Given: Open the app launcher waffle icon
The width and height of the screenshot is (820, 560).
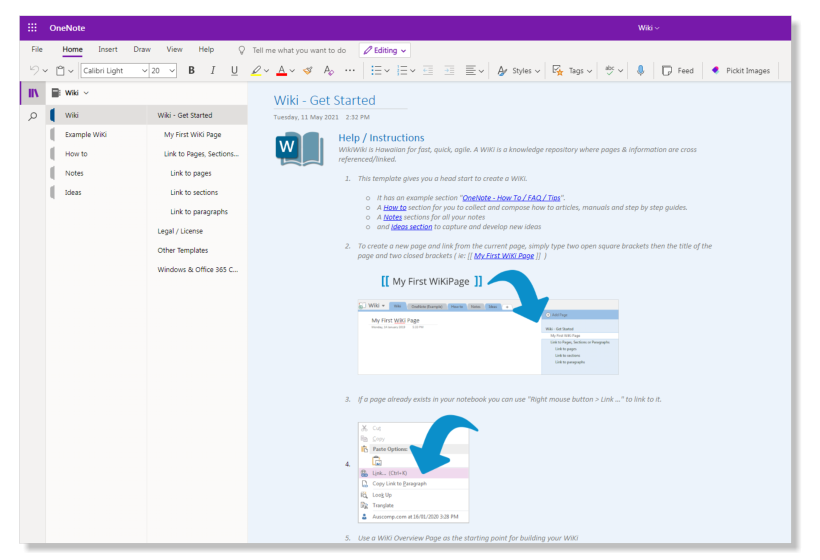Looking at the screenshot, I should coord(32,28).
